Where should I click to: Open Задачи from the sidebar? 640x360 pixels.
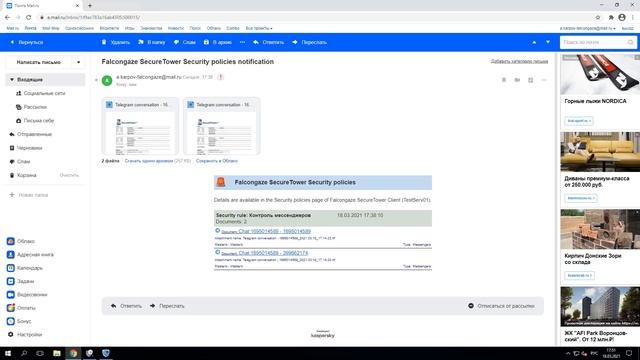pyautogui.click(x=20, y=281)
